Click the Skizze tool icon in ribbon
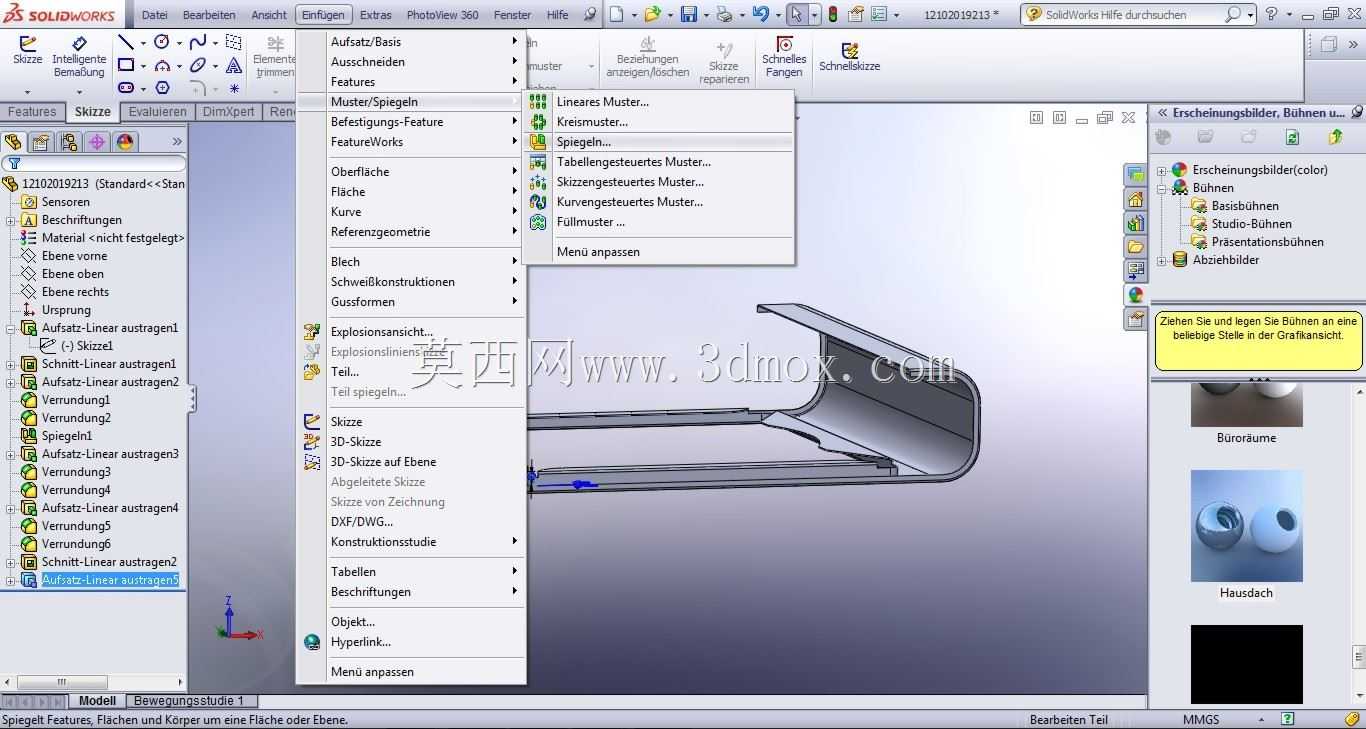This screenshot has width=1366, height=729. (x=28, y=51)
